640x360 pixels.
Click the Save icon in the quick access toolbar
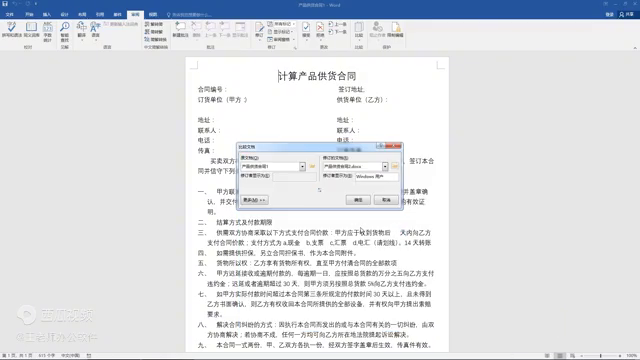5,4
